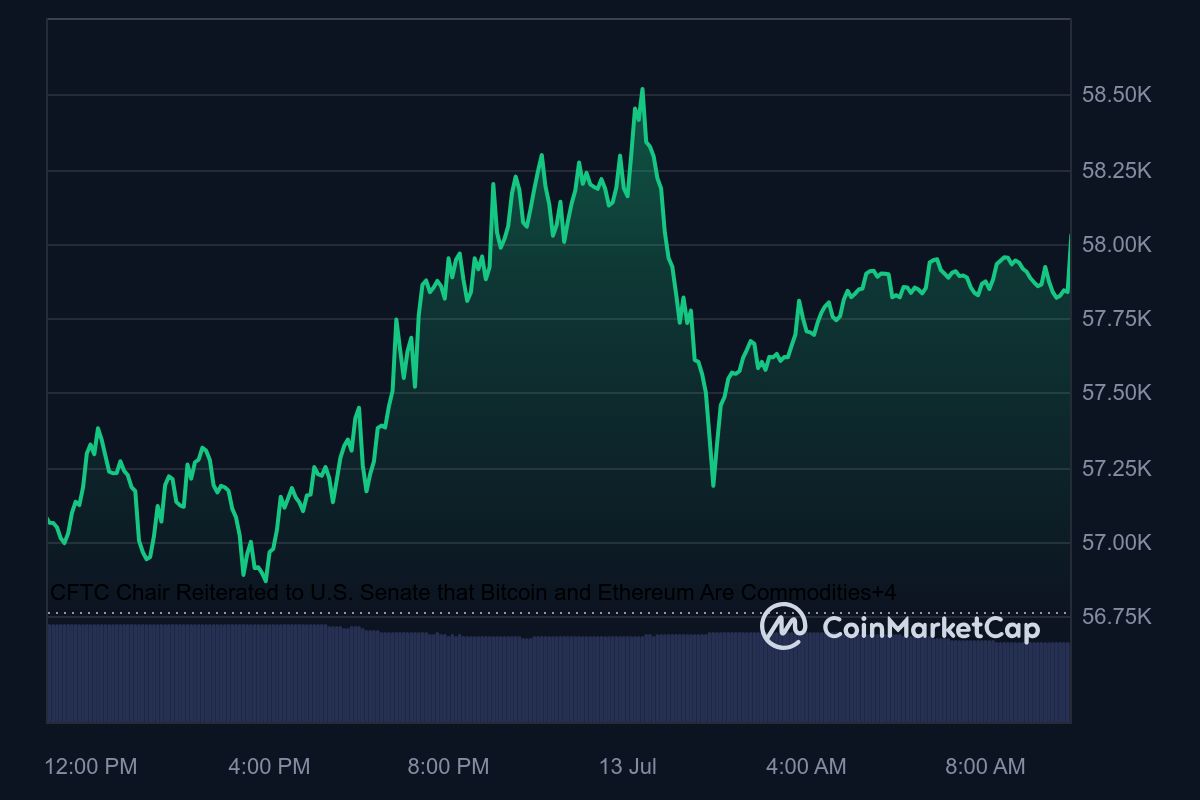This screenshot has height=800, width=1200.
Task: Click the 58.25K price axis label
Action: click(1116, 171)
